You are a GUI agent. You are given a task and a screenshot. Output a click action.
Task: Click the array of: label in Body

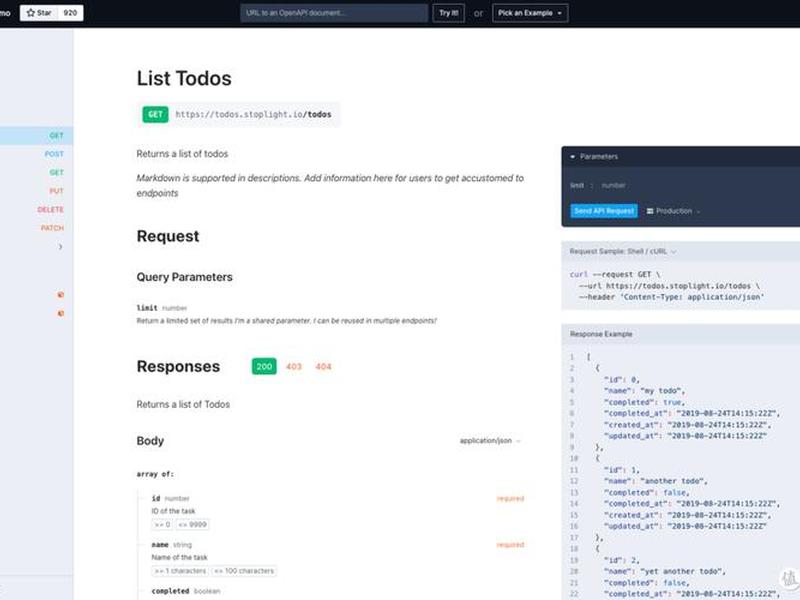click(155, 474)
